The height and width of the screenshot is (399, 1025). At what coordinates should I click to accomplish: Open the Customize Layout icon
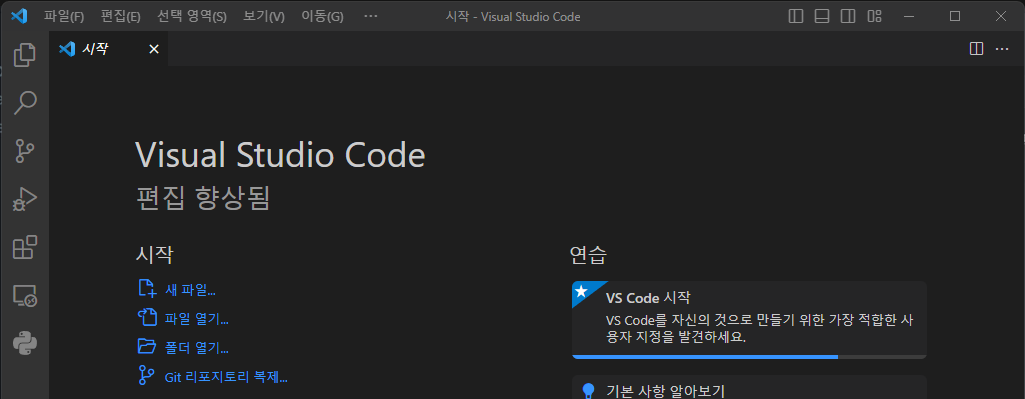pos(874,16)
